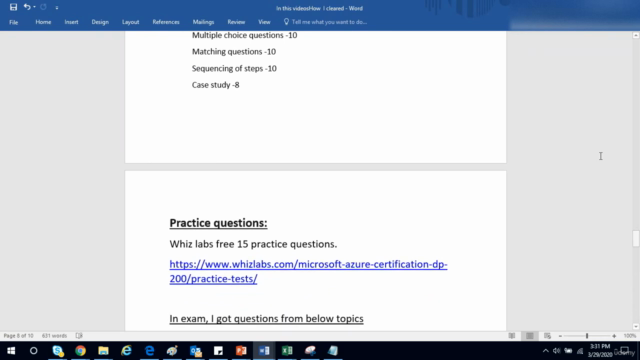
Task: Click the Tell me lightbulb icon
Action: pos(286,22)
